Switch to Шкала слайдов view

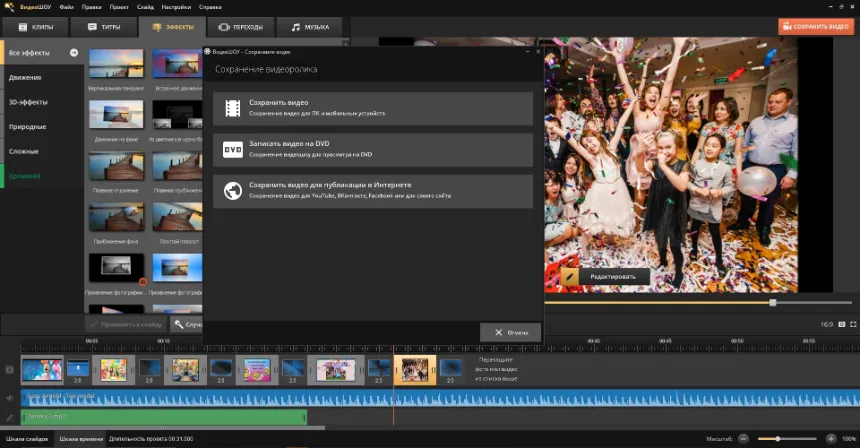[x=27, y=439]
